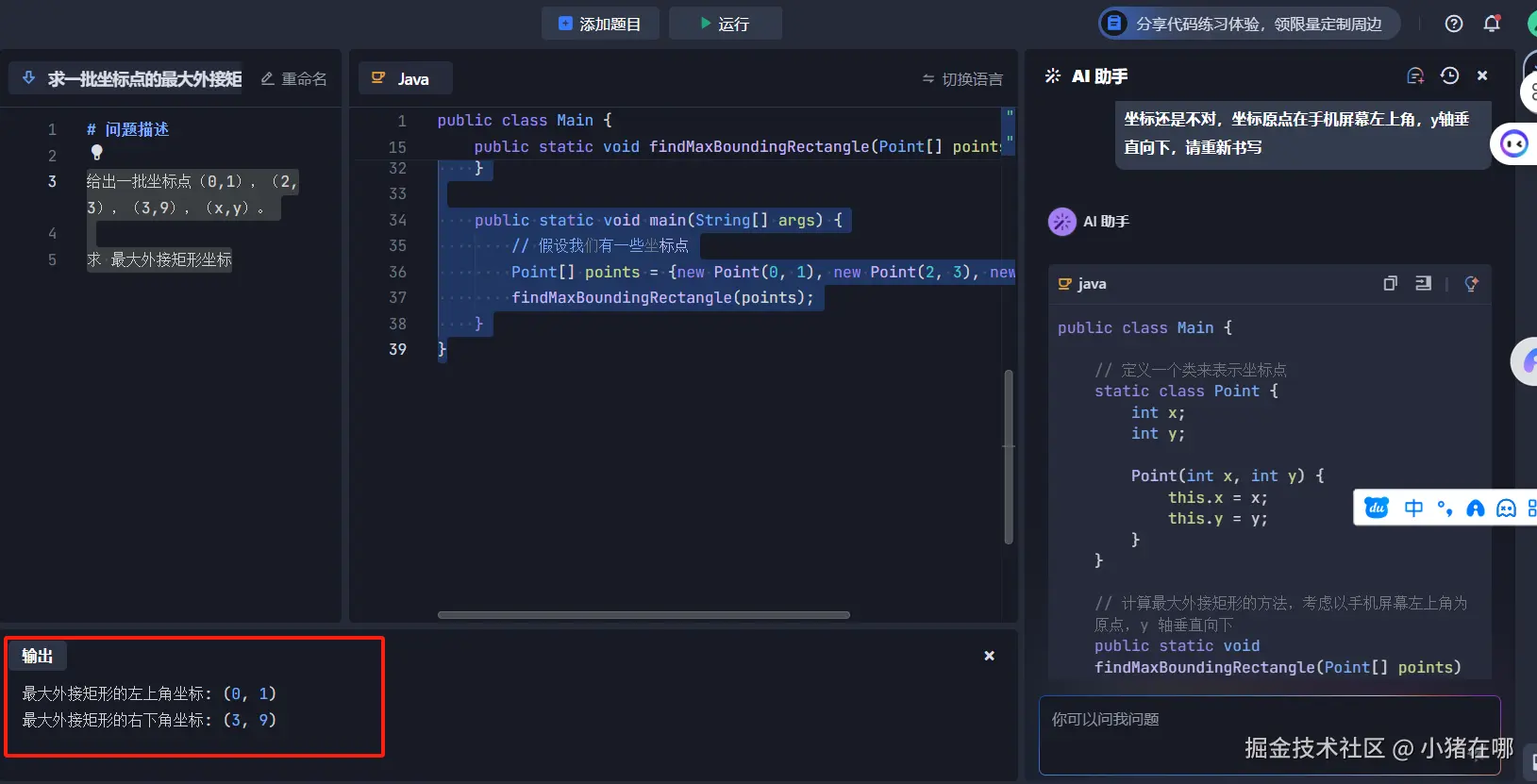Click the AI explain lightbulb icon on code block
This screenshot has width=1537, height=784.
pyautogui.click(x=1471, y=284)
